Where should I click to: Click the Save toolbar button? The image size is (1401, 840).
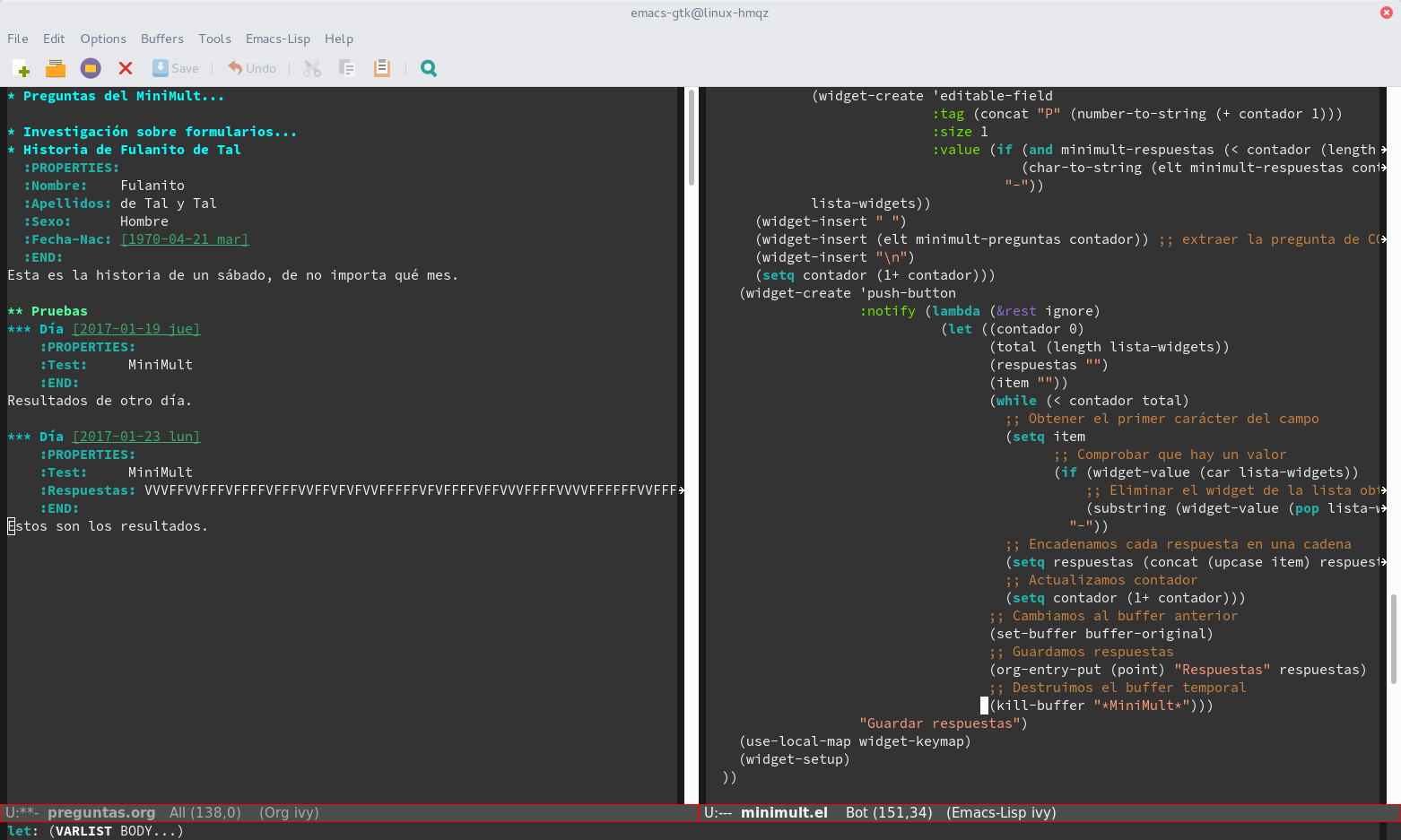pos(176,68)
